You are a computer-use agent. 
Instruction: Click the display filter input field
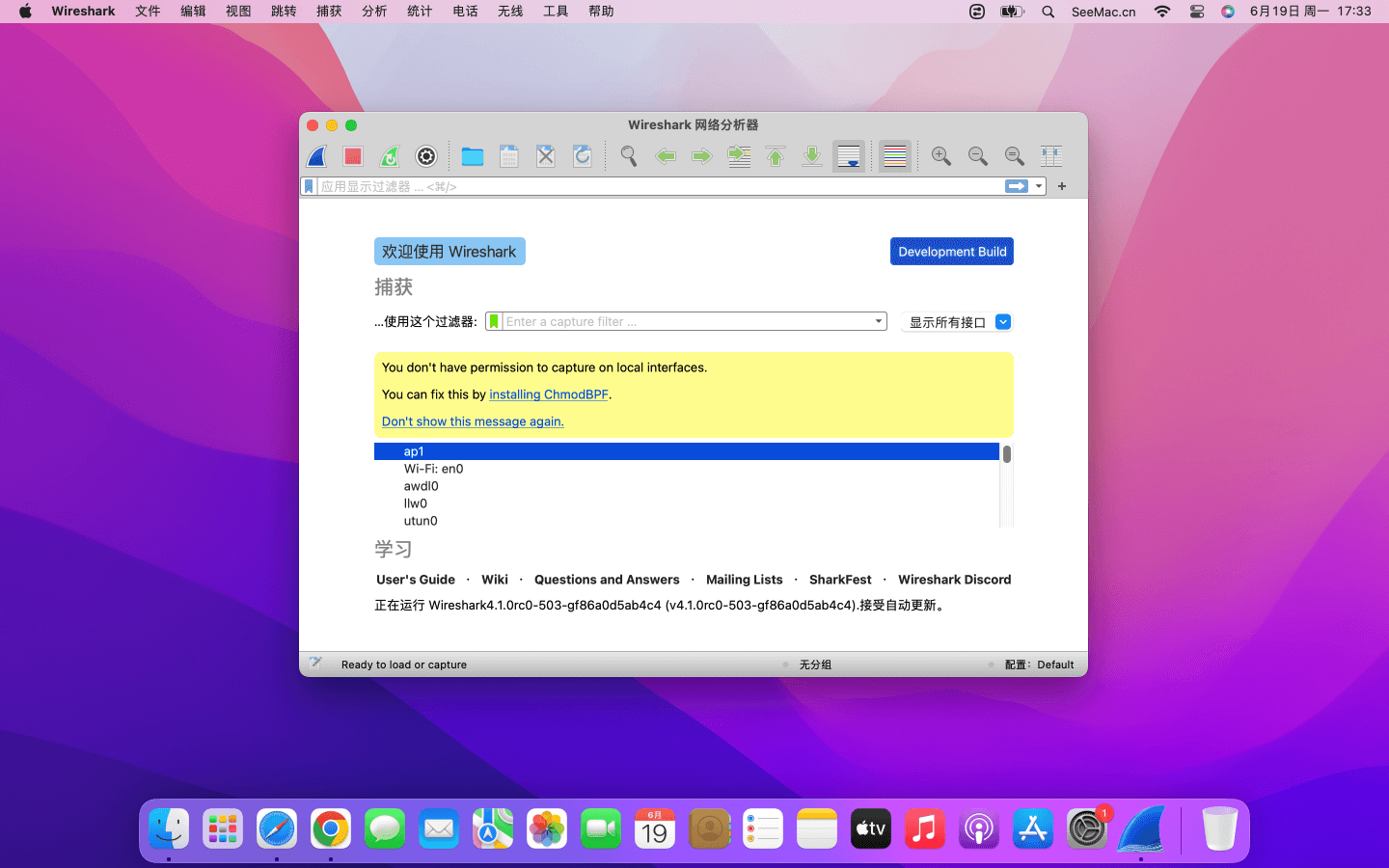coord(660,186)
